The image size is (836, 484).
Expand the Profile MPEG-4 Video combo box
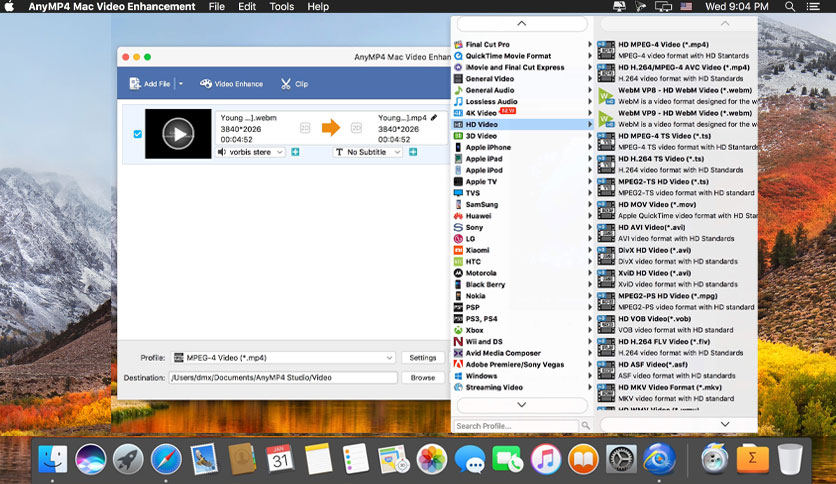(284, 358)
